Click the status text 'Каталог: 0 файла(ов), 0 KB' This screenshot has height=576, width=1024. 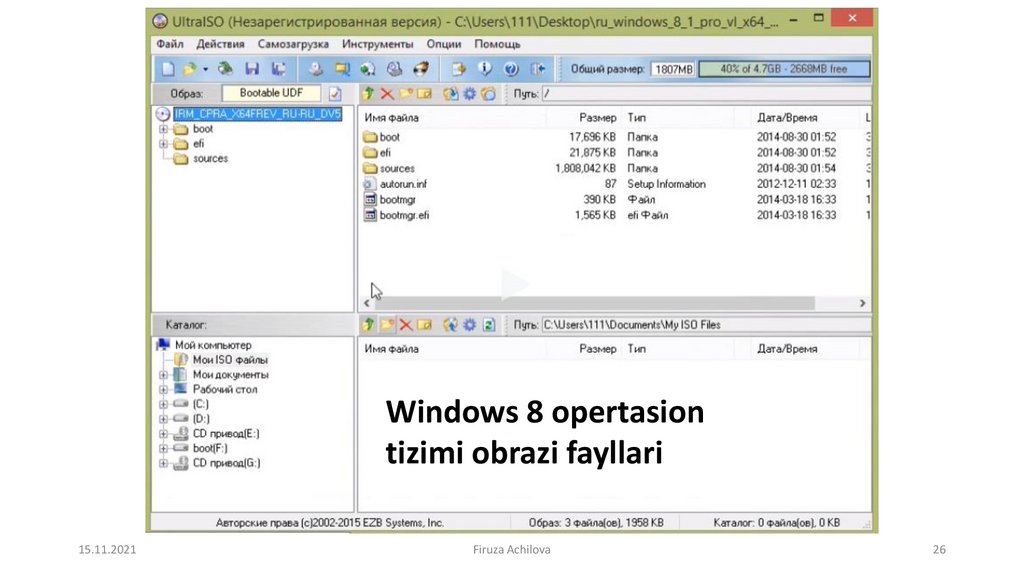tap(776, 522)
